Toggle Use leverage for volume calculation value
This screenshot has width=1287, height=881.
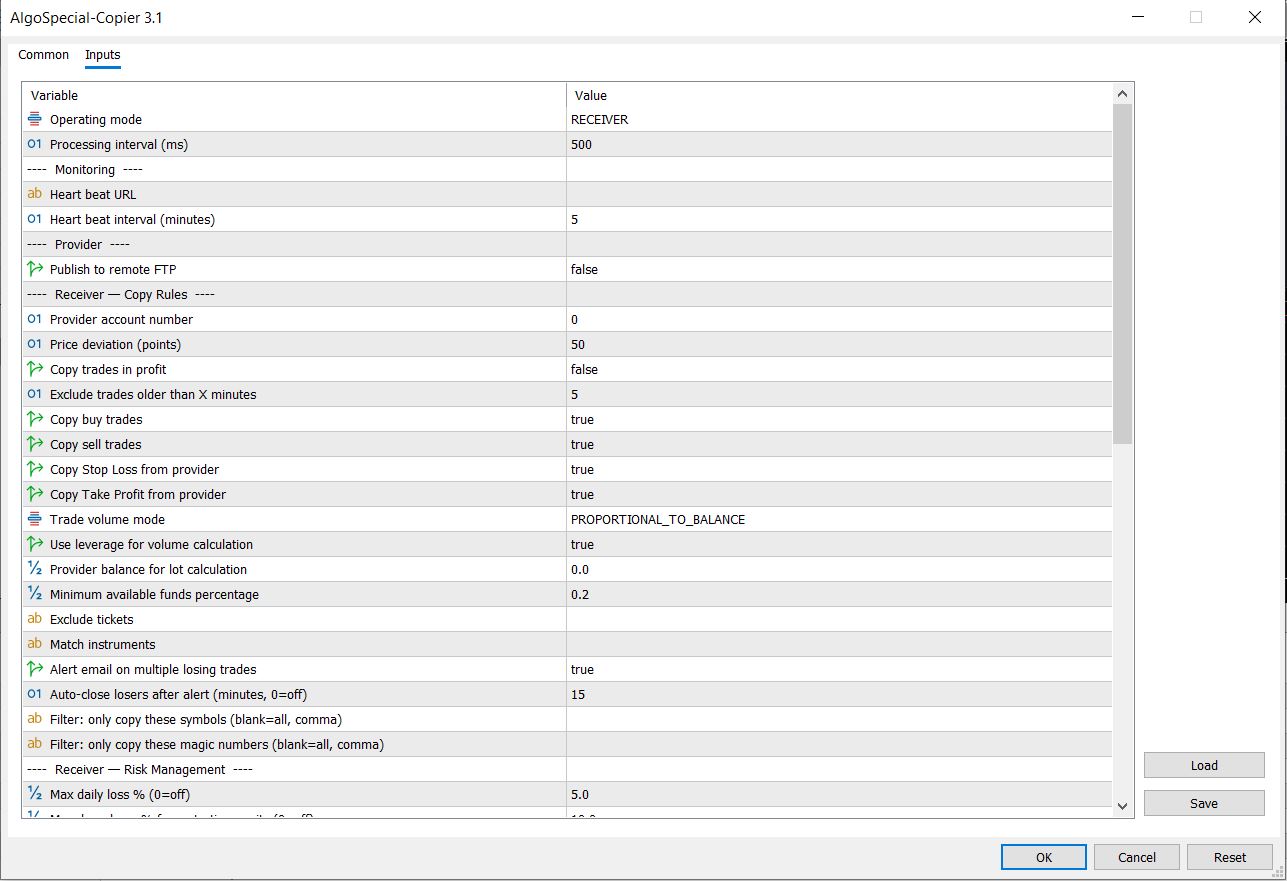tap(839, 544)
